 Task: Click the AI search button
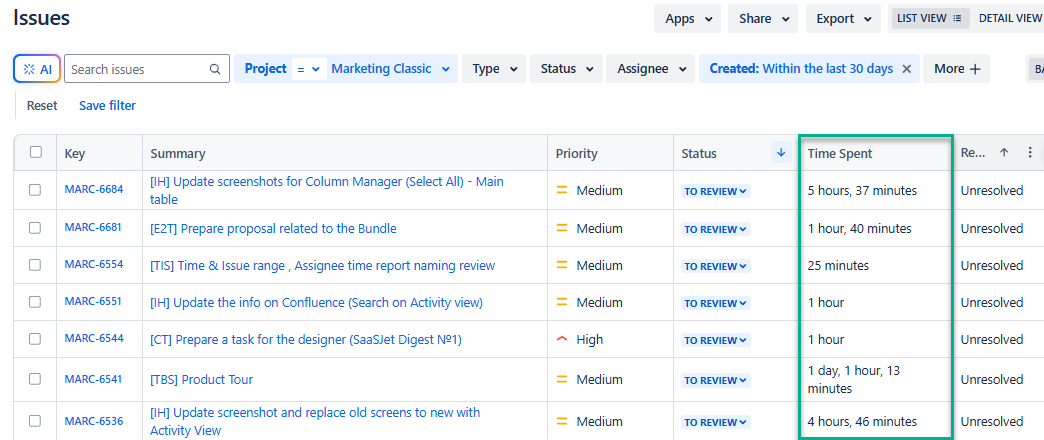[x=37, y=69]
